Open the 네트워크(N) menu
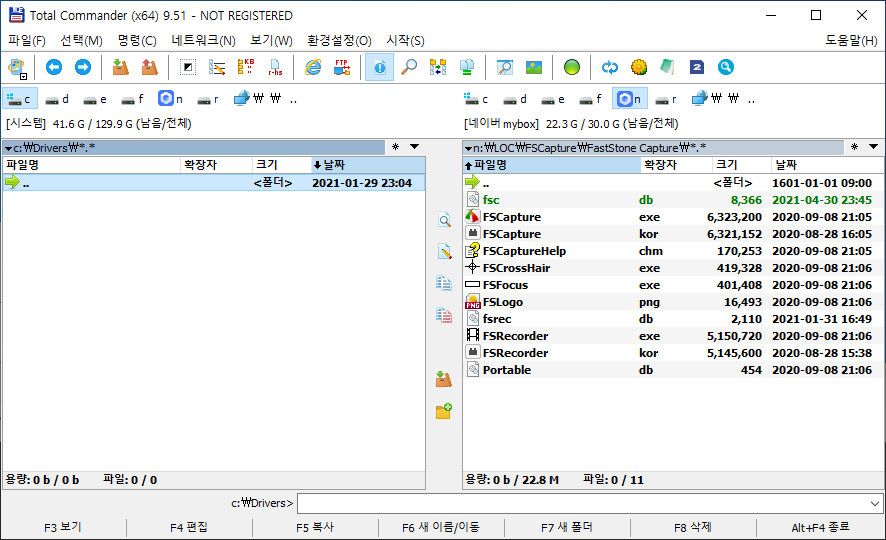Screen dimensions: 886x540 point(203,41)
